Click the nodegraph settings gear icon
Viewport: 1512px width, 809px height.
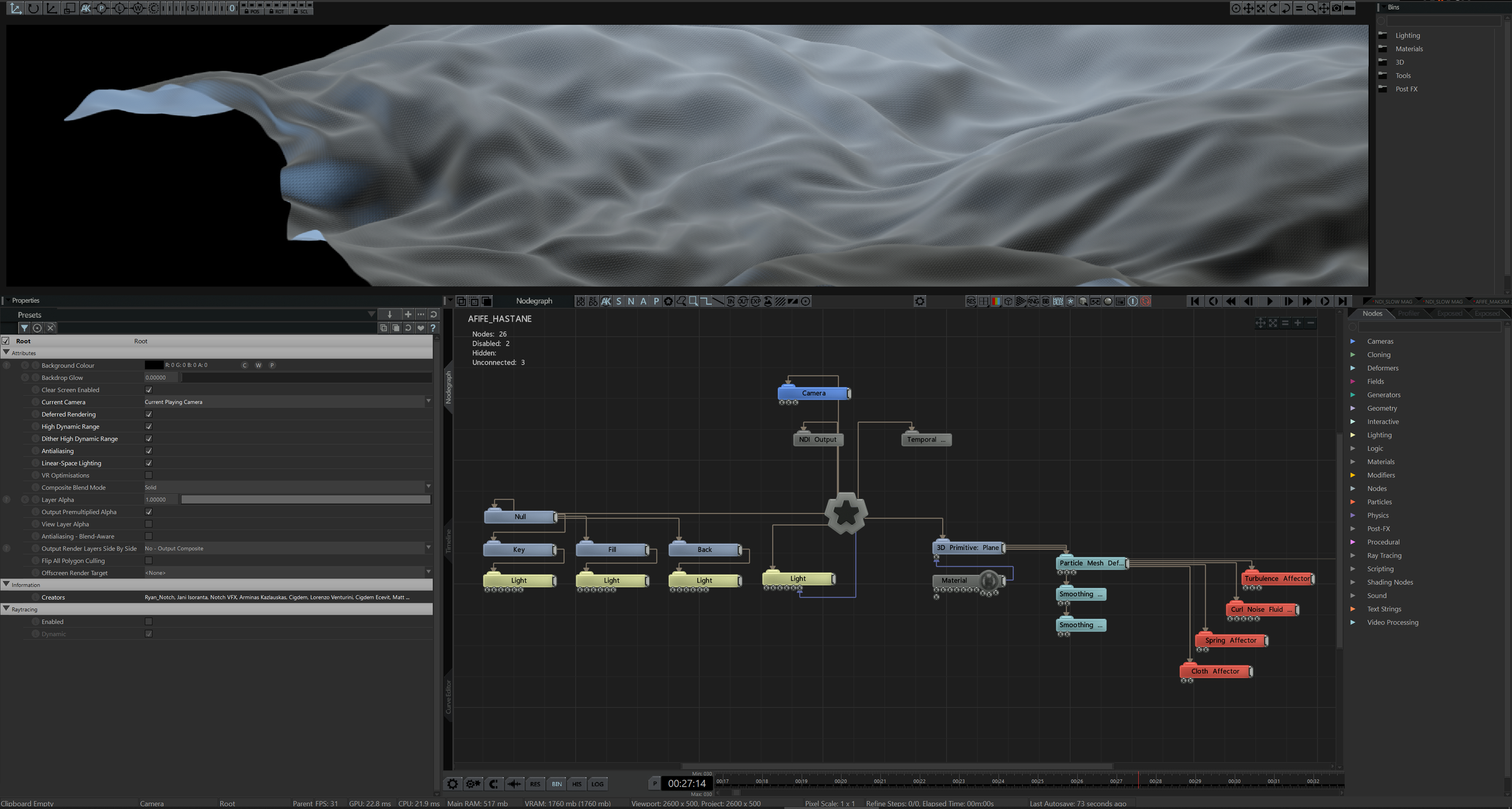click(x=919, y=301)
